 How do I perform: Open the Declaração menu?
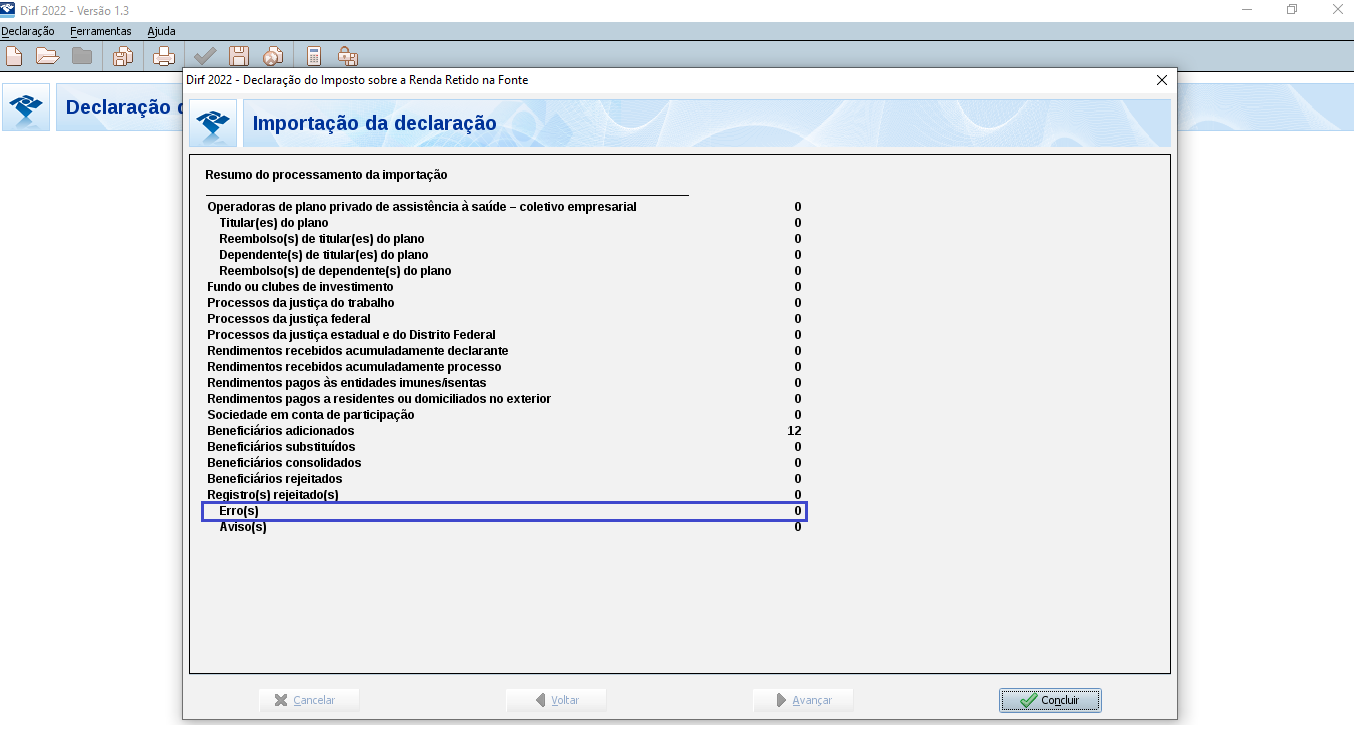(x=28, y=31)
